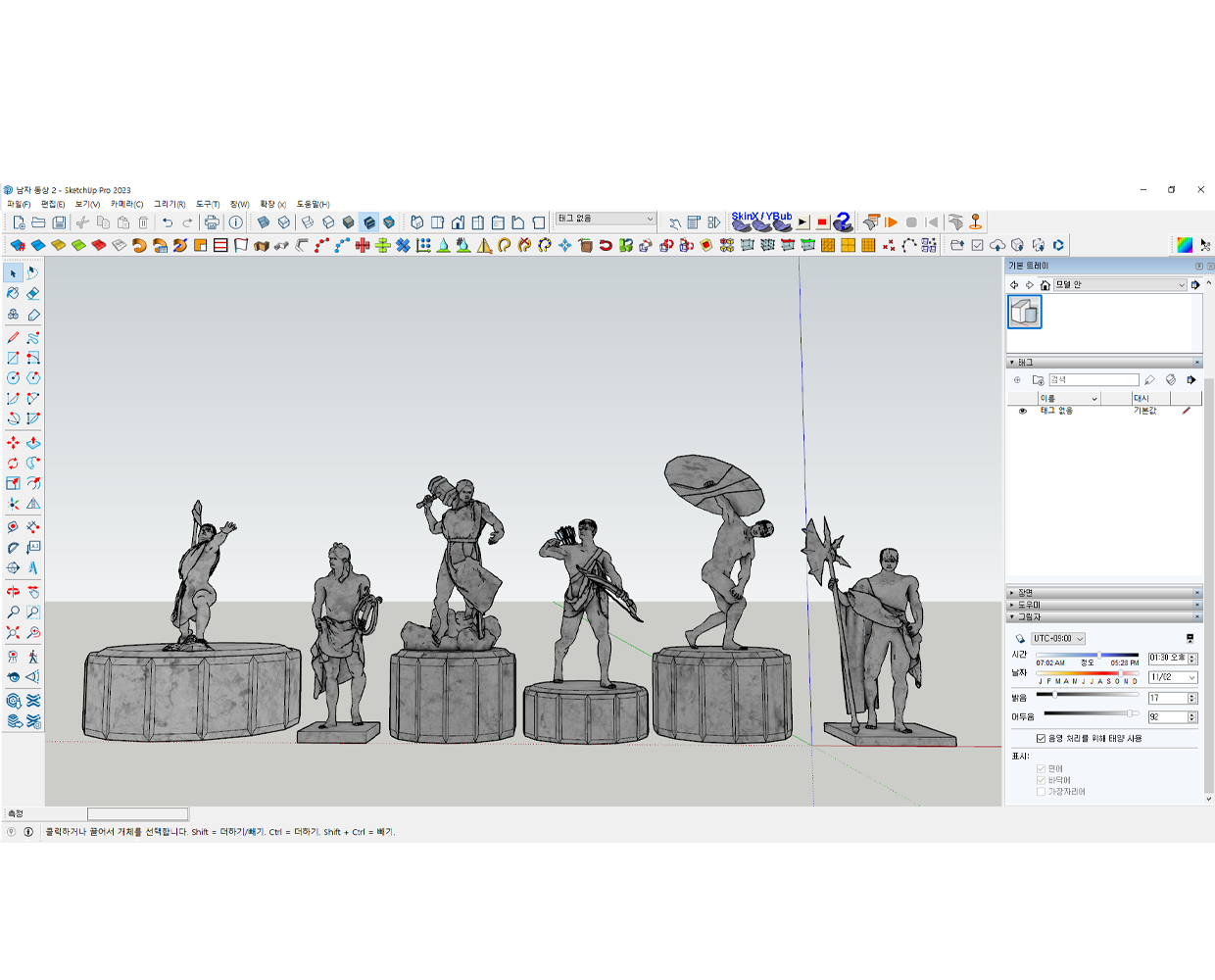The width and height of the screenshot is (1215, 980).
Task: Open Model Info
Action: pyautogui.click(x=235, y=222)
